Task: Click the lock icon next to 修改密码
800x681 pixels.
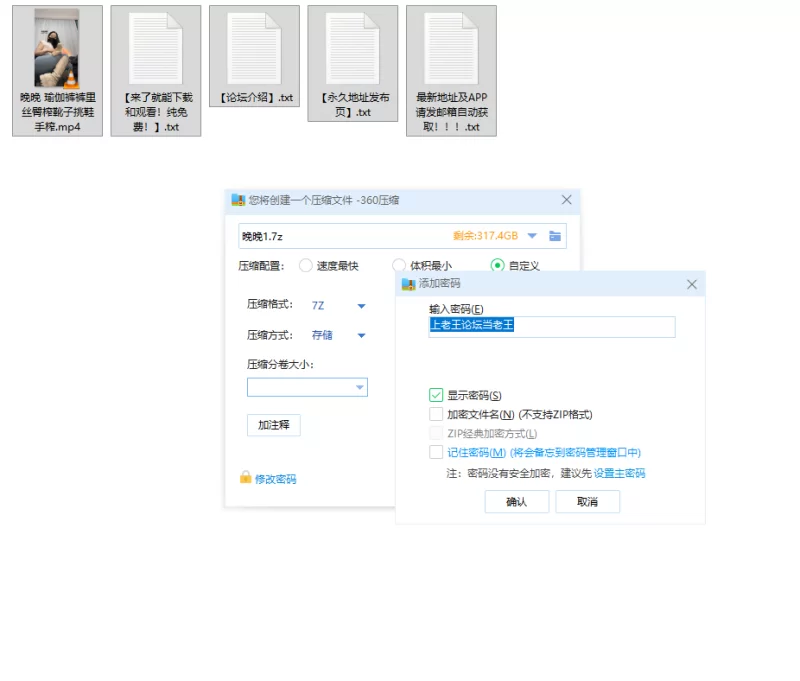Action: pyautogui.click(x=245, y=478)
